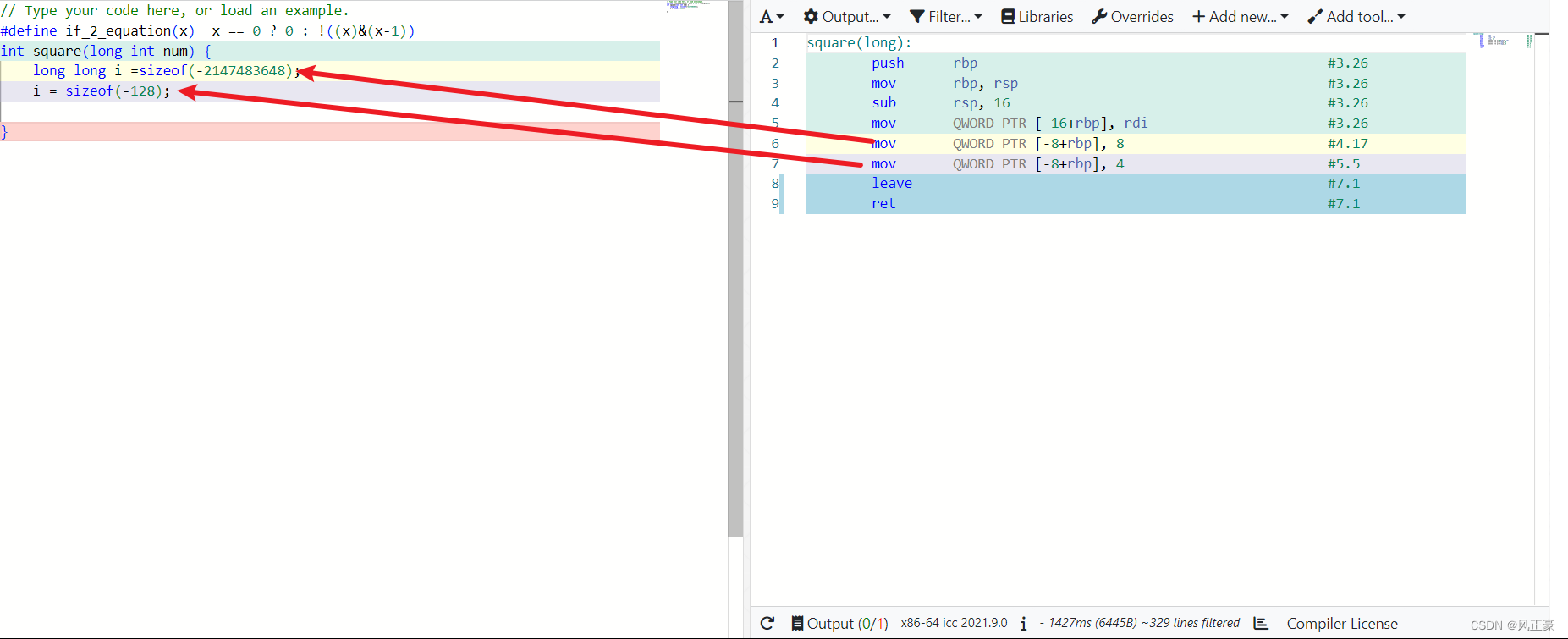Screen dimensions: 1568x639
Task: Open the Output options dropdown
Action: [847, 17]
